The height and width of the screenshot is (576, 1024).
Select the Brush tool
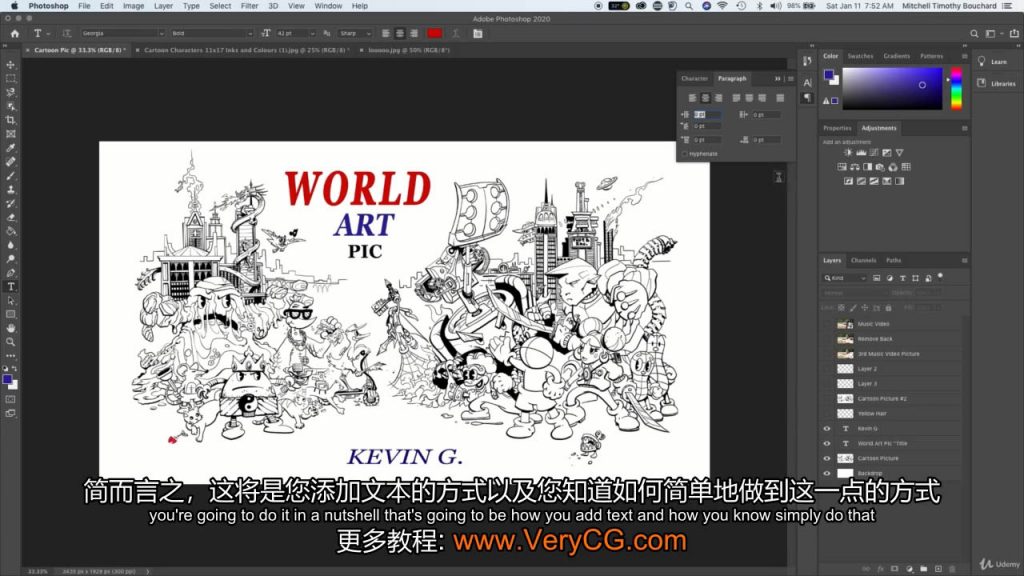click(x=10, y=176)
